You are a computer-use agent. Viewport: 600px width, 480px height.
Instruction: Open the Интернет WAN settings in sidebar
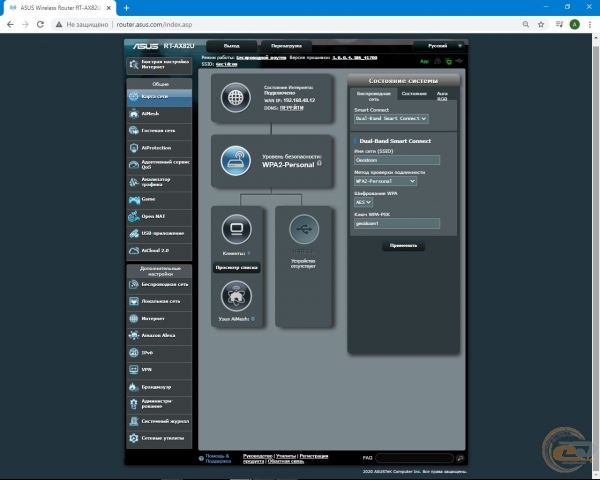coord(159,318)
